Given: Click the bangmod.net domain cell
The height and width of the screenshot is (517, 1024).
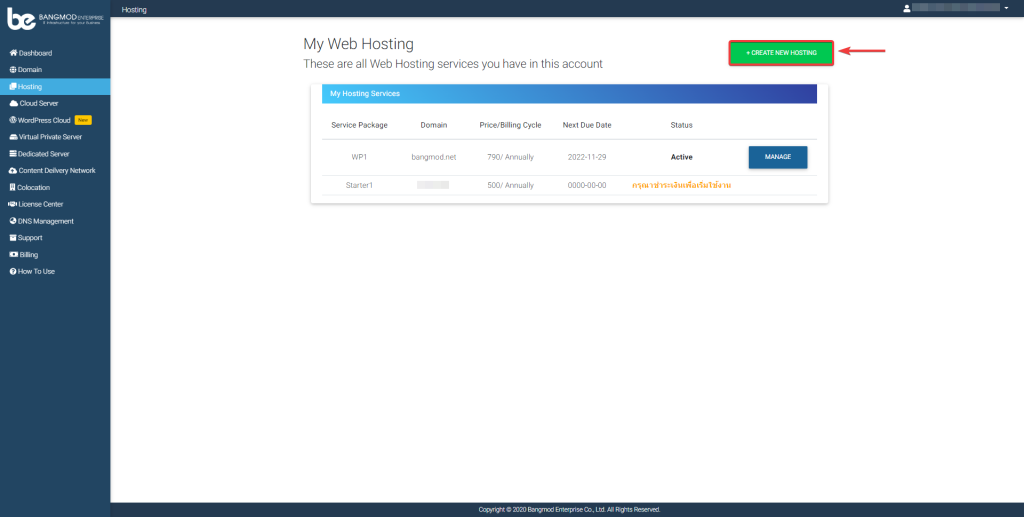Looking at the screenshot, I should coord(434,157).
